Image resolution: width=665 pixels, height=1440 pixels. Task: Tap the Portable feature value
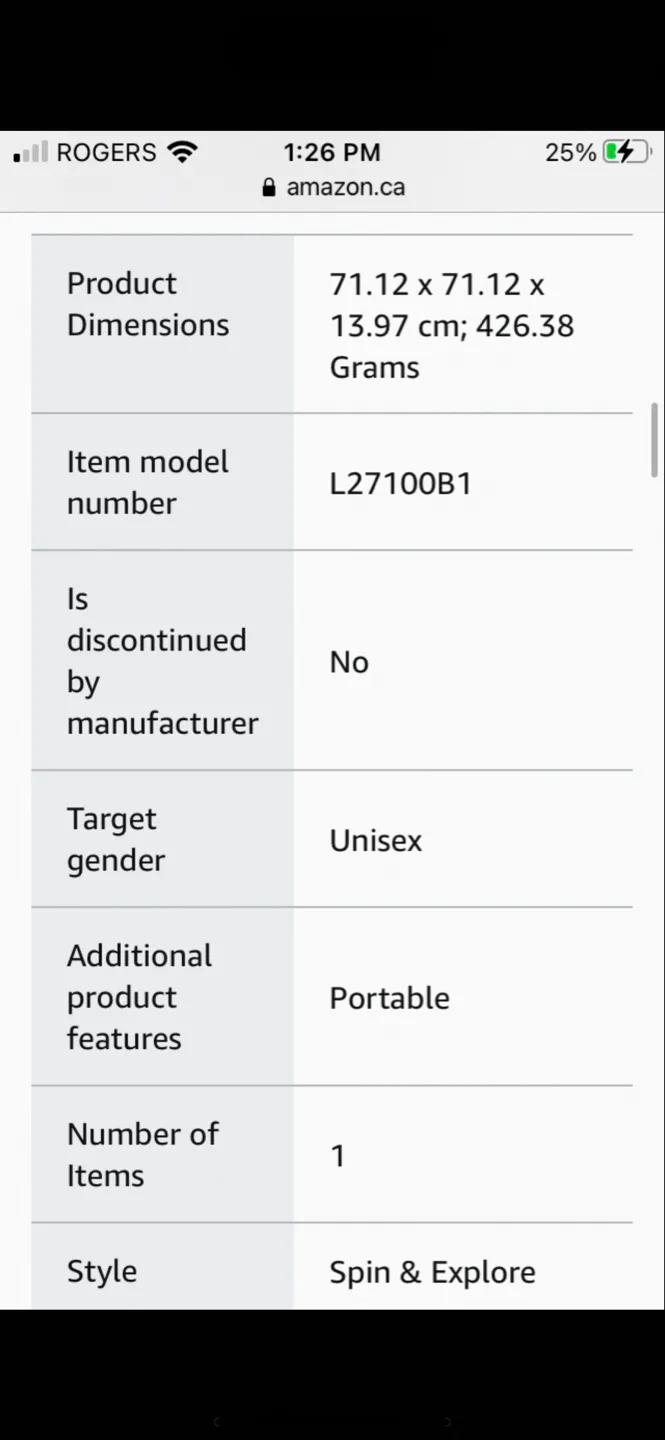coord(389,998)
